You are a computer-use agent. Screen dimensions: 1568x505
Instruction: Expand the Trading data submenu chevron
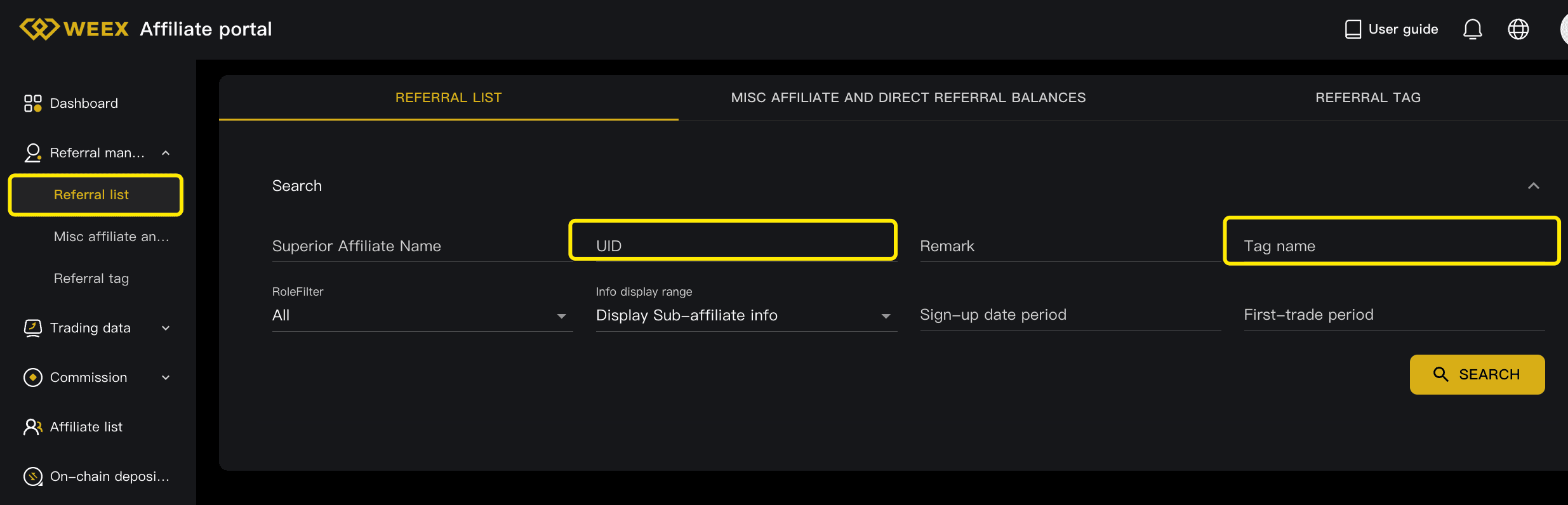coord(166,328)
